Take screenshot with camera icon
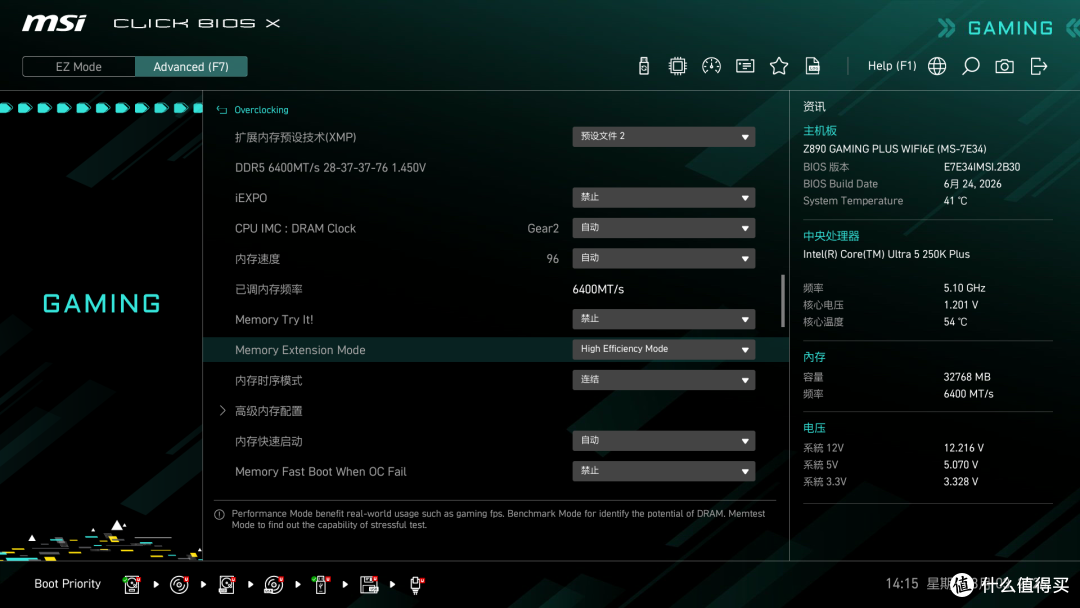The width and height of the screenshot is (1080, 608). tap(1004, 66)
